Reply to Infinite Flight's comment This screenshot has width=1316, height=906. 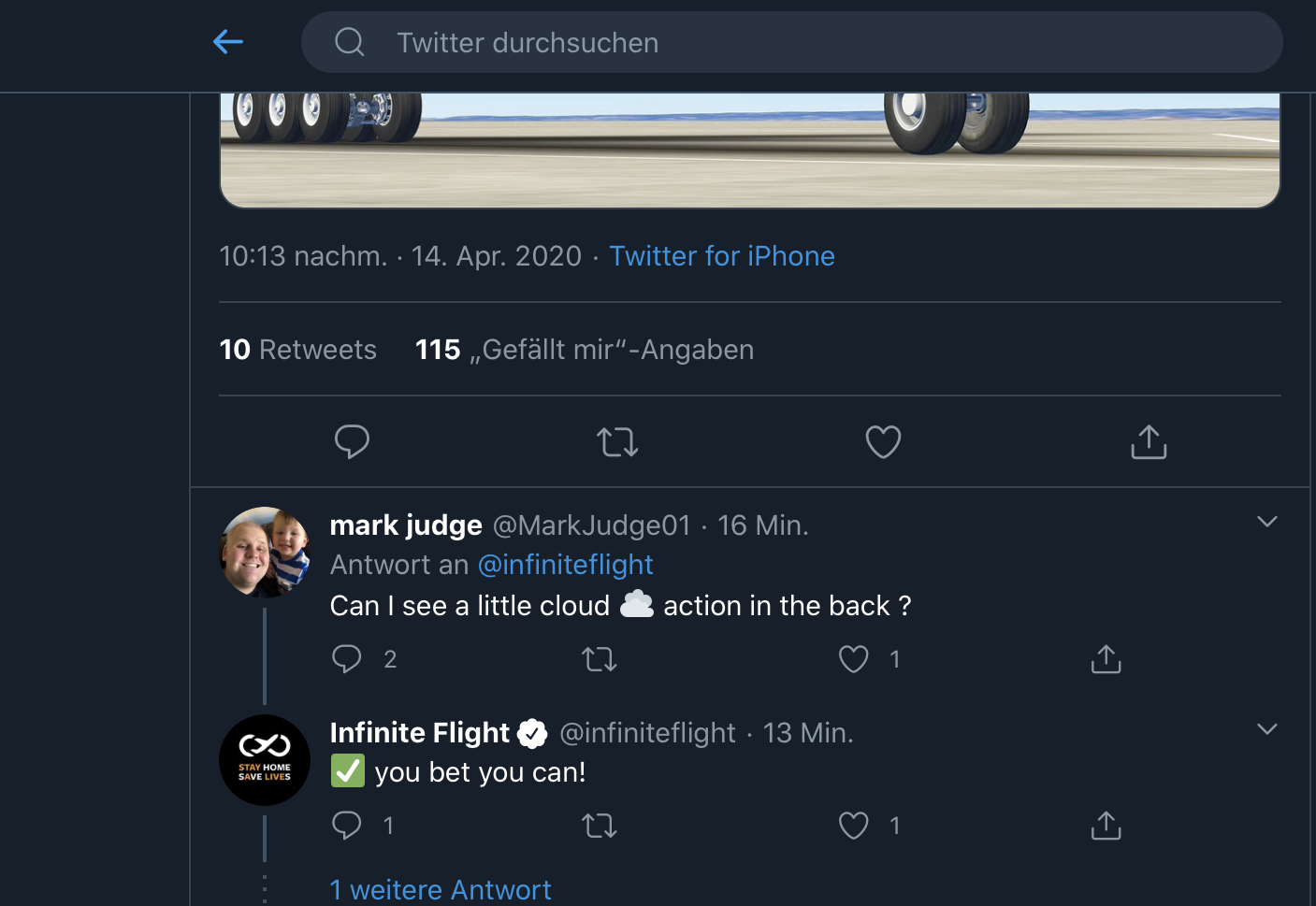347,826
